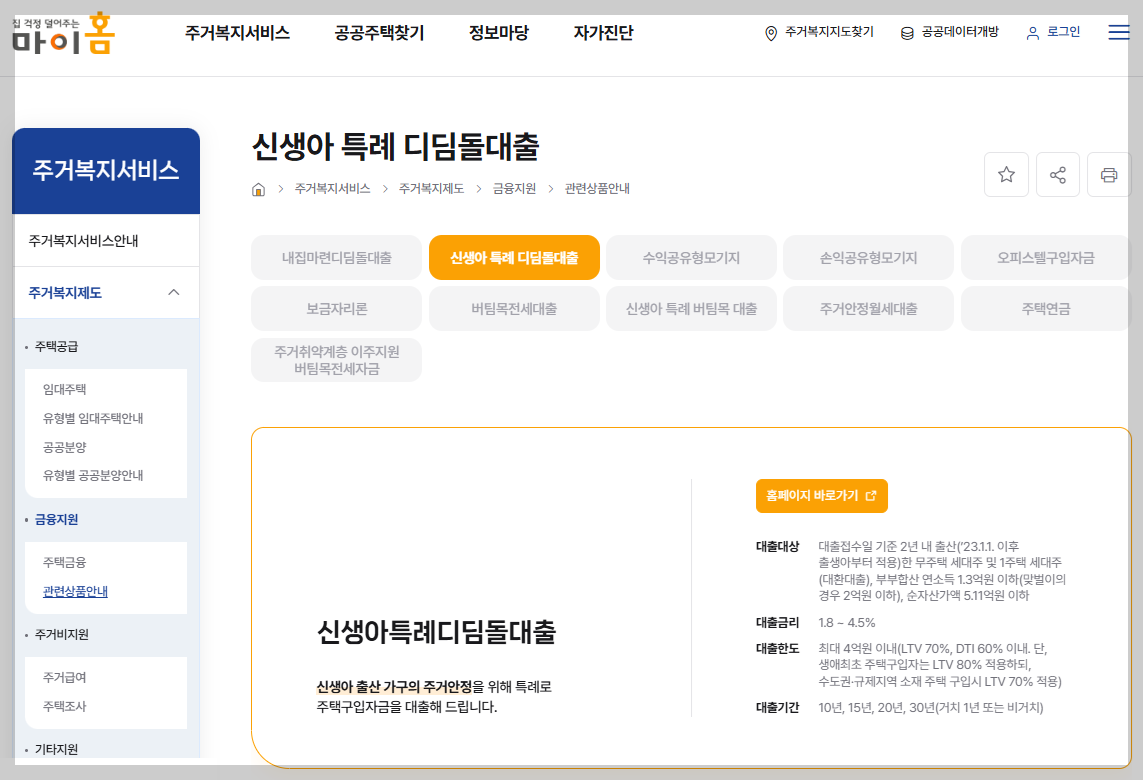Open the 신생아 특례 버팀목 대출 tab
1143x780 pixels.
point(690,308)
